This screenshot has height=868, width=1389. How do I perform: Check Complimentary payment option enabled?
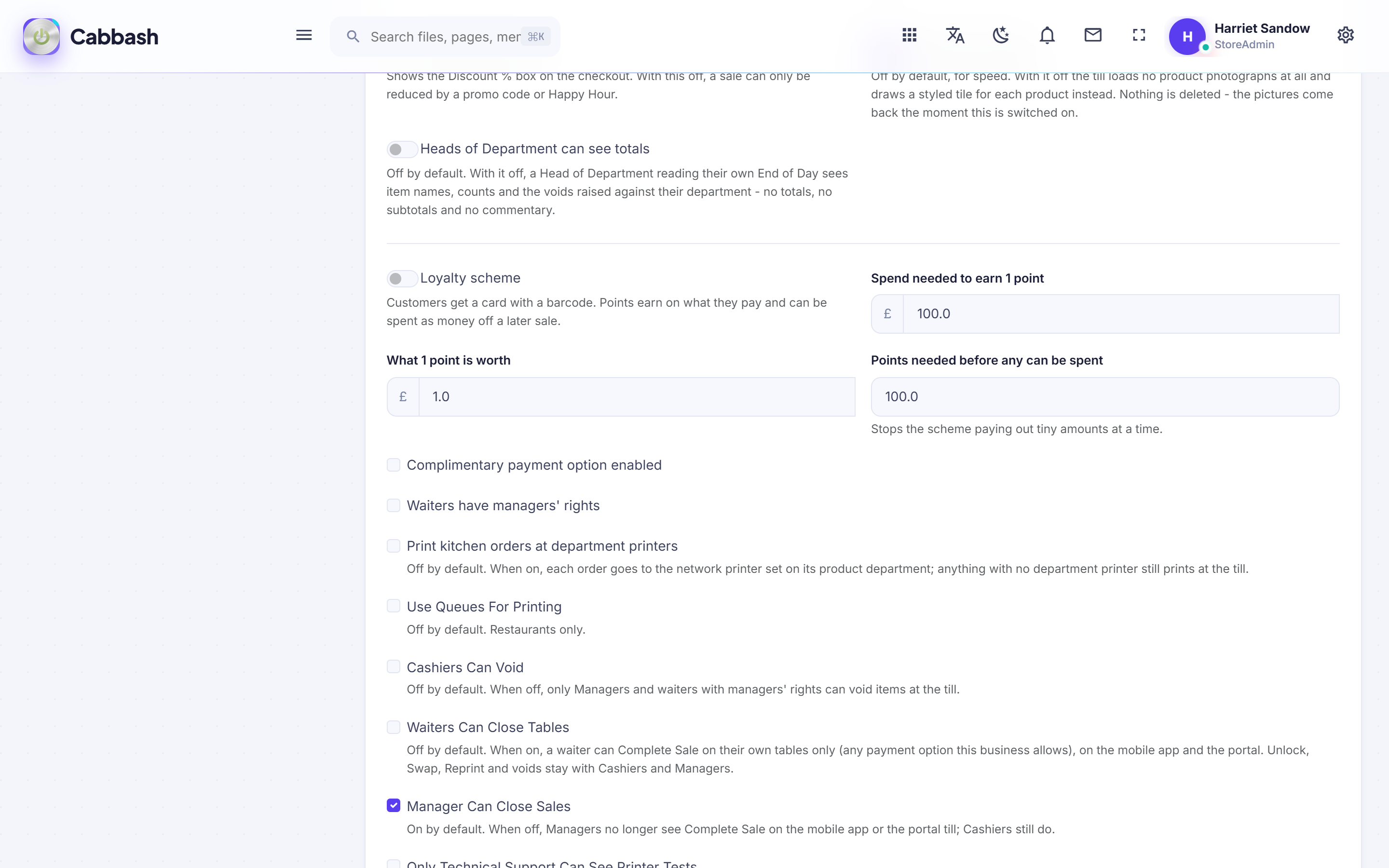[393, 464]
